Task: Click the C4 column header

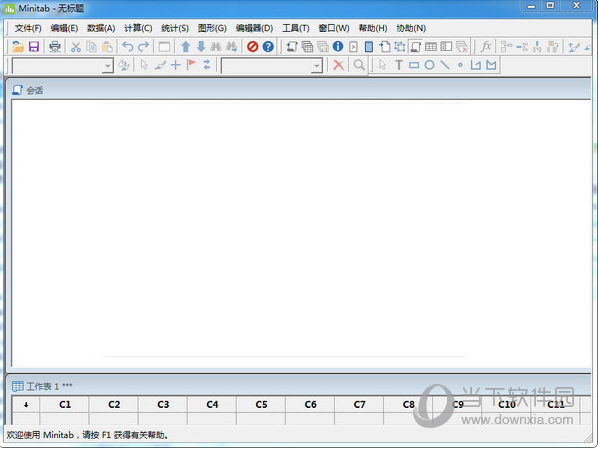Action: coord(212,404)
